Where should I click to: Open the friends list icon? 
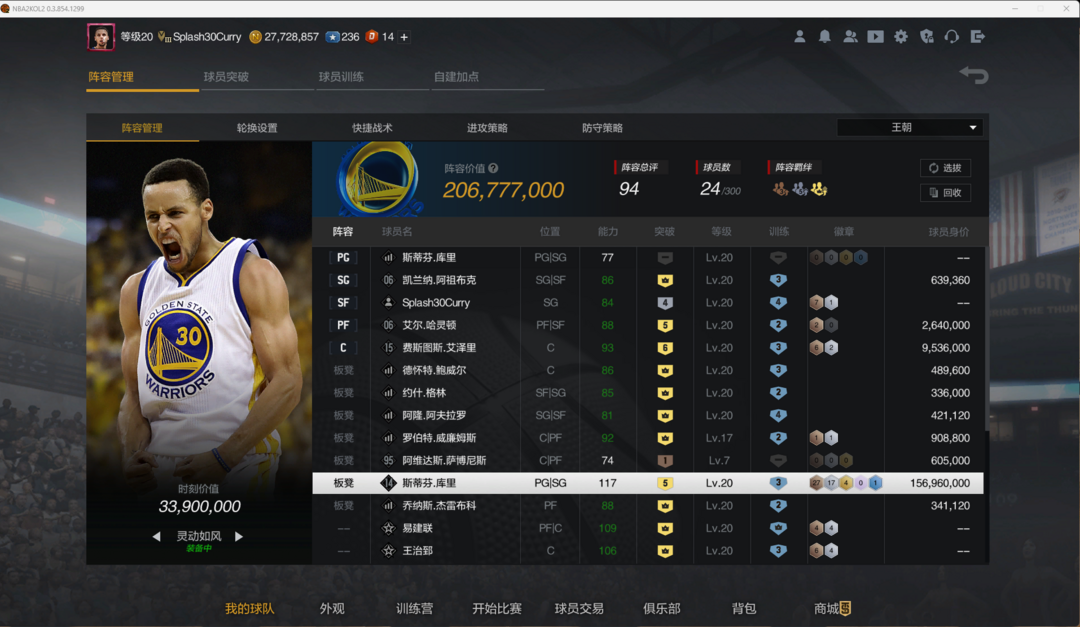point(850,37)
